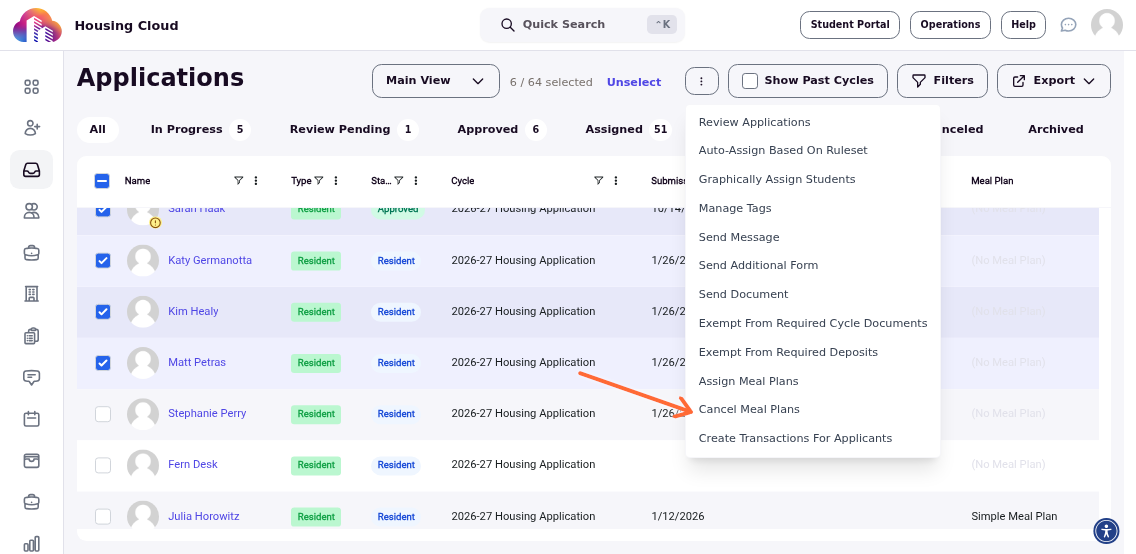Select Cancel Meal Plans

749,410
